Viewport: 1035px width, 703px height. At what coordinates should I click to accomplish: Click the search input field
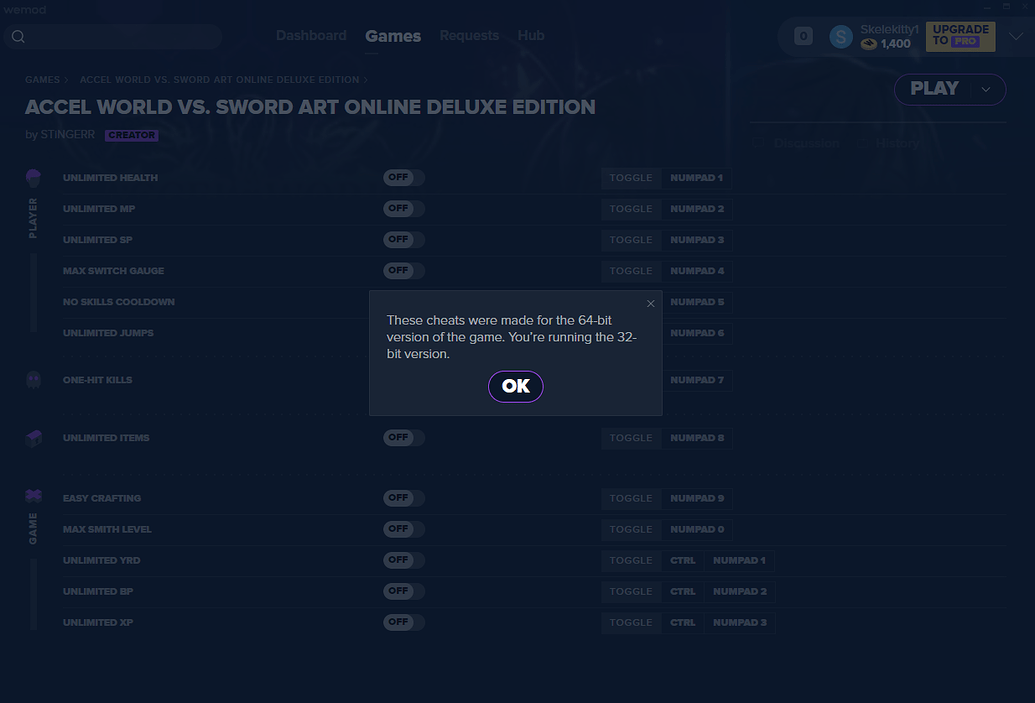[114, 36]
